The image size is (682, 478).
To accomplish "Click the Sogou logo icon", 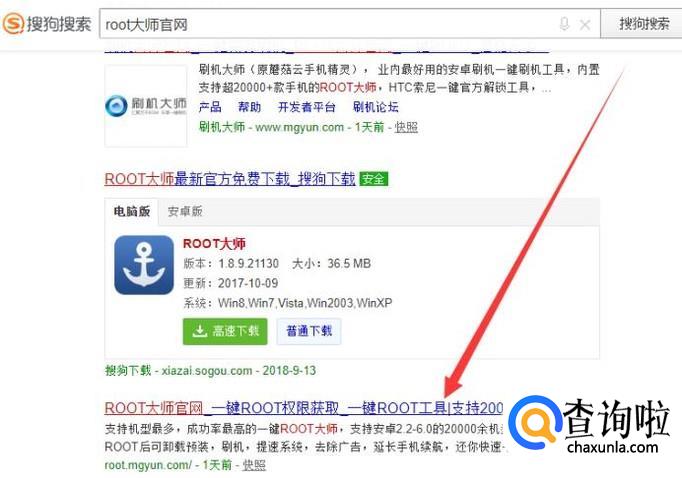I will pyautogui.click(x=13, y=23).
